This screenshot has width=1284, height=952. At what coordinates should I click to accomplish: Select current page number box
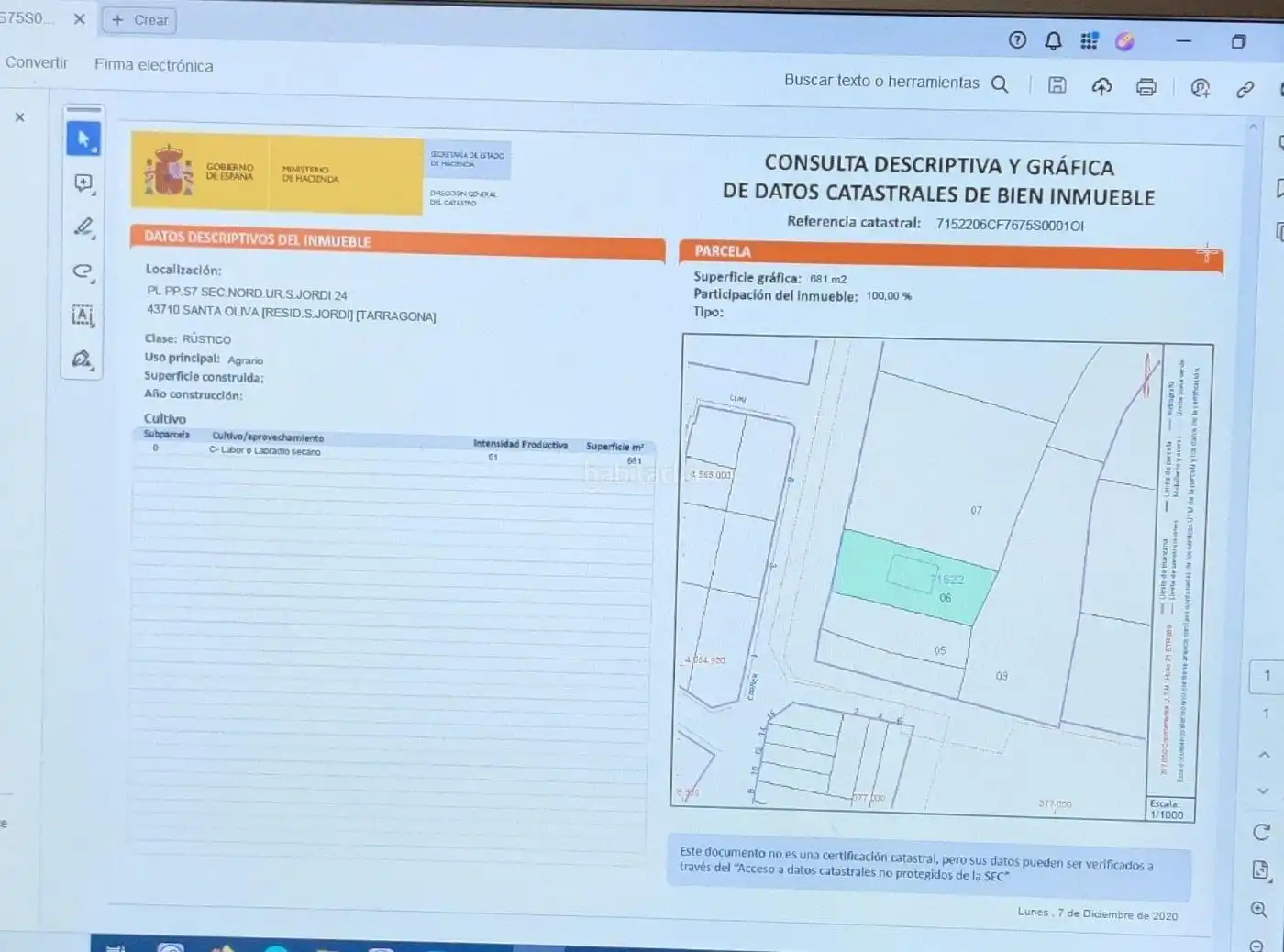tap(1267, 676)
